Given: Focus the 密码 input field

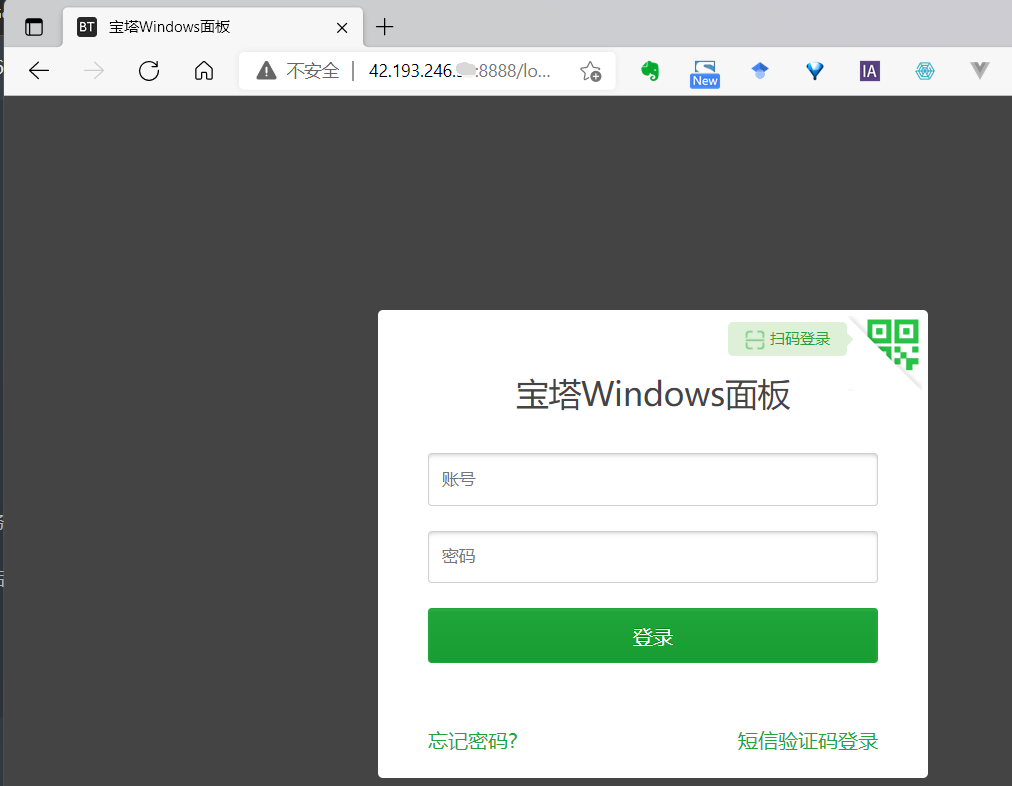Looking at the screenshot, I should (x=653, y=557).
